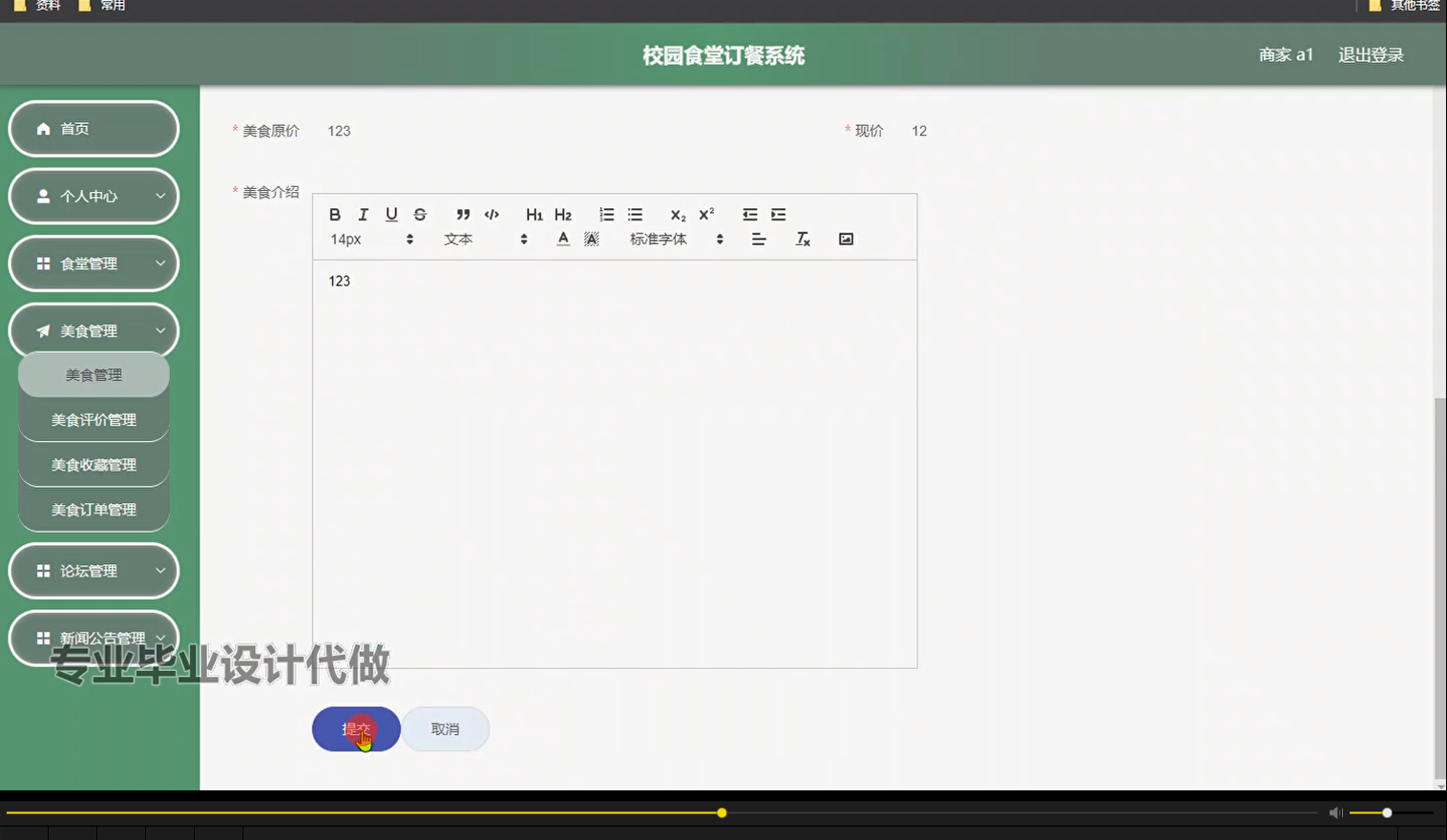This screenshot has height=840, width=1447.
Task: Open 美食评价管理 in the sidebar
Action: click(x=94, y=419)
